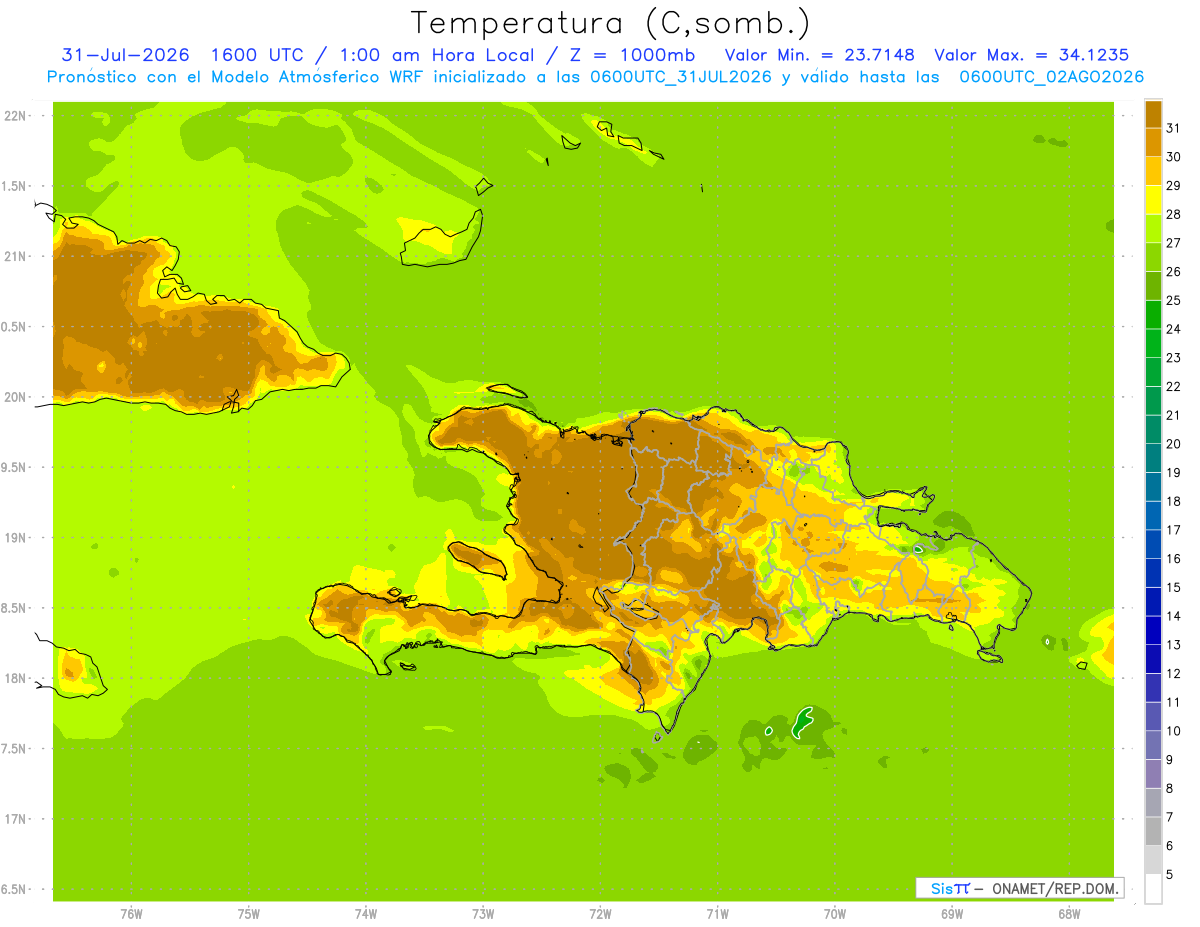
Task: Select valid-until time '0600UTC_02AGO2026'
Action: pyautogui.click(x=1052, y=77)
